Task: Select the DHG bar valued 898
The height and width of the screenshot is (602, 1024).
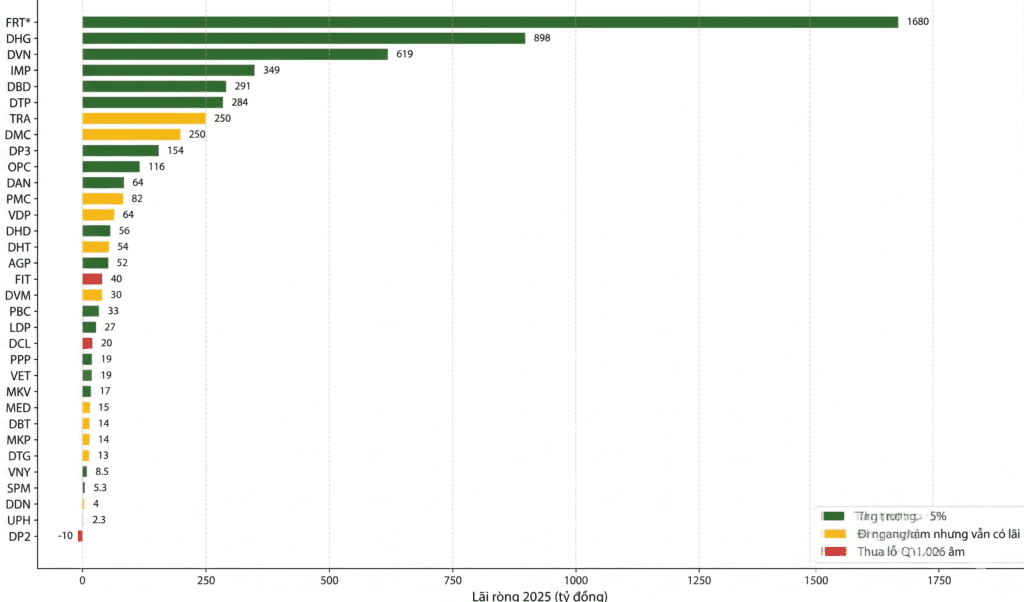Action: pyautogui.click(x=304, y=39)
